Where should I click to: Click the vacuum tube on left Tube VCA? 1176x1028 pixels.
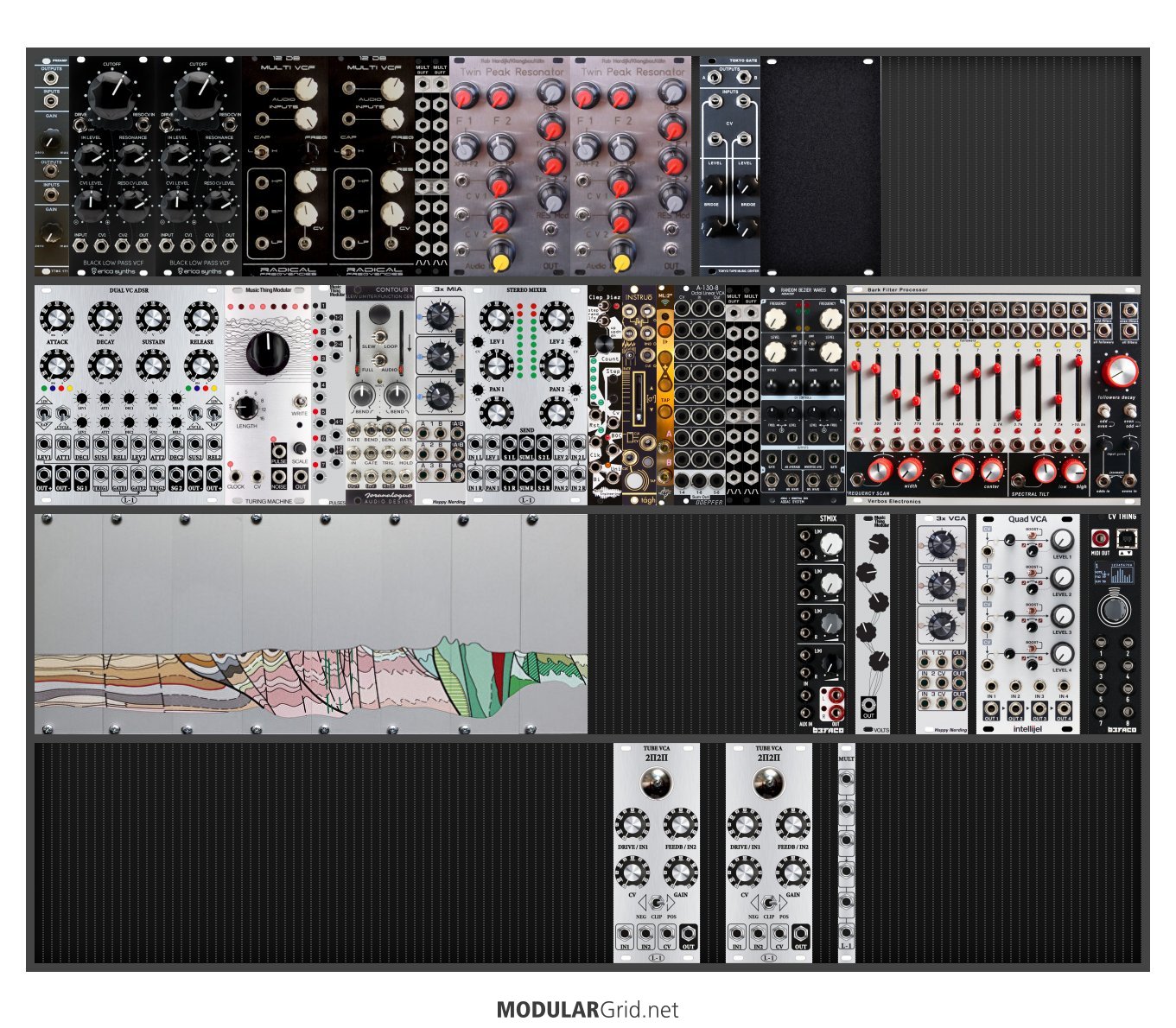657,784
